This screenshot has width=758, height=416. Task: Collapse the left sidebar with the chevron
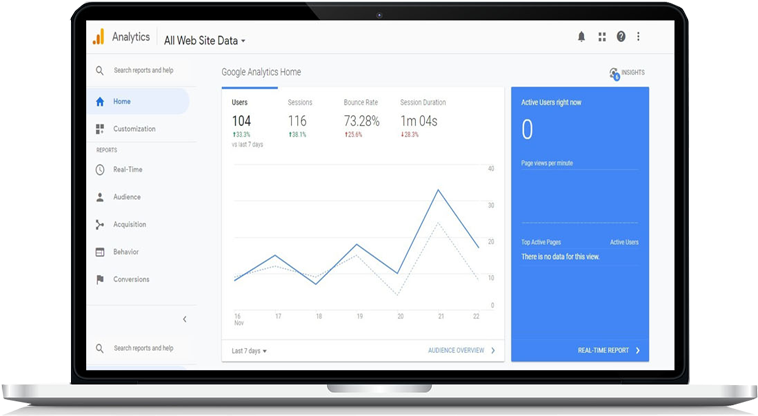coord(184,319)
